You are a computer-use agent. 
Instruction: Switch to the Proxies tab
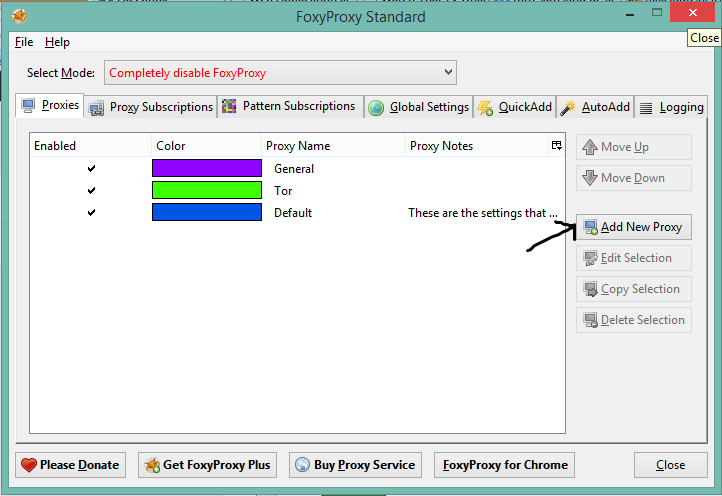pyautogui.click(x=50, y=105)
